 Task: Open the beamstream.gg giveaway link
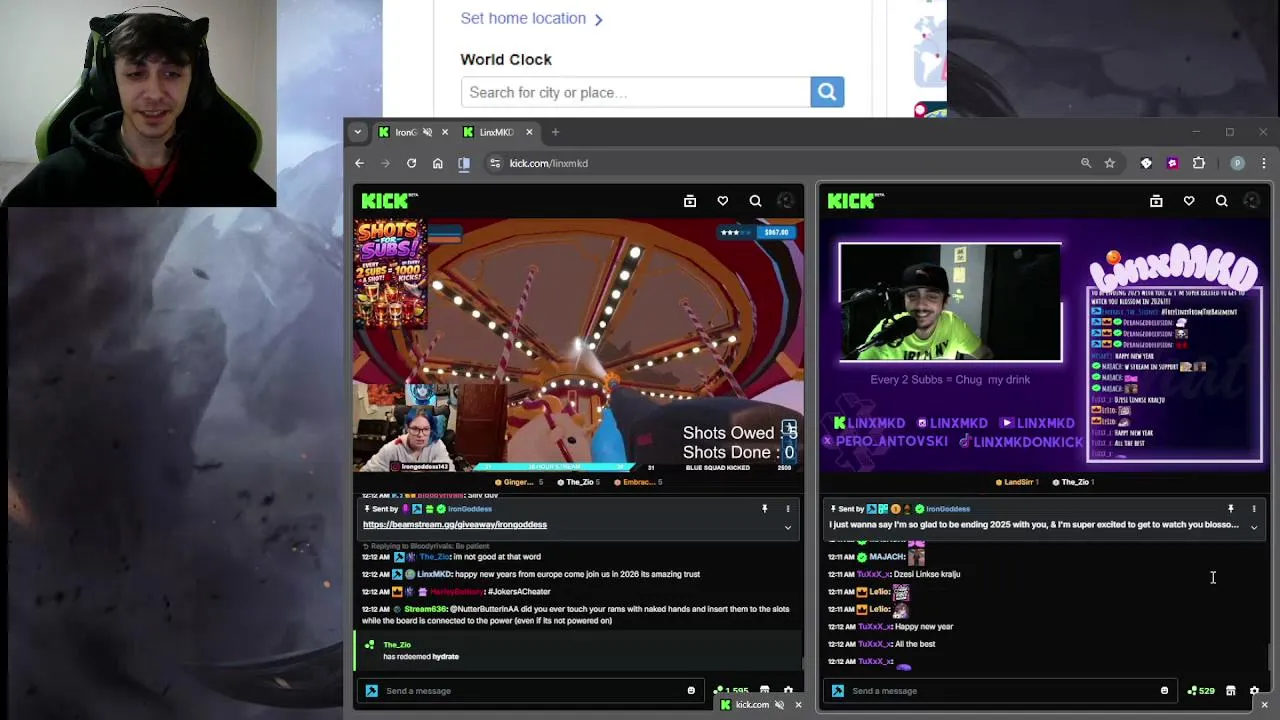pos(455,524)
